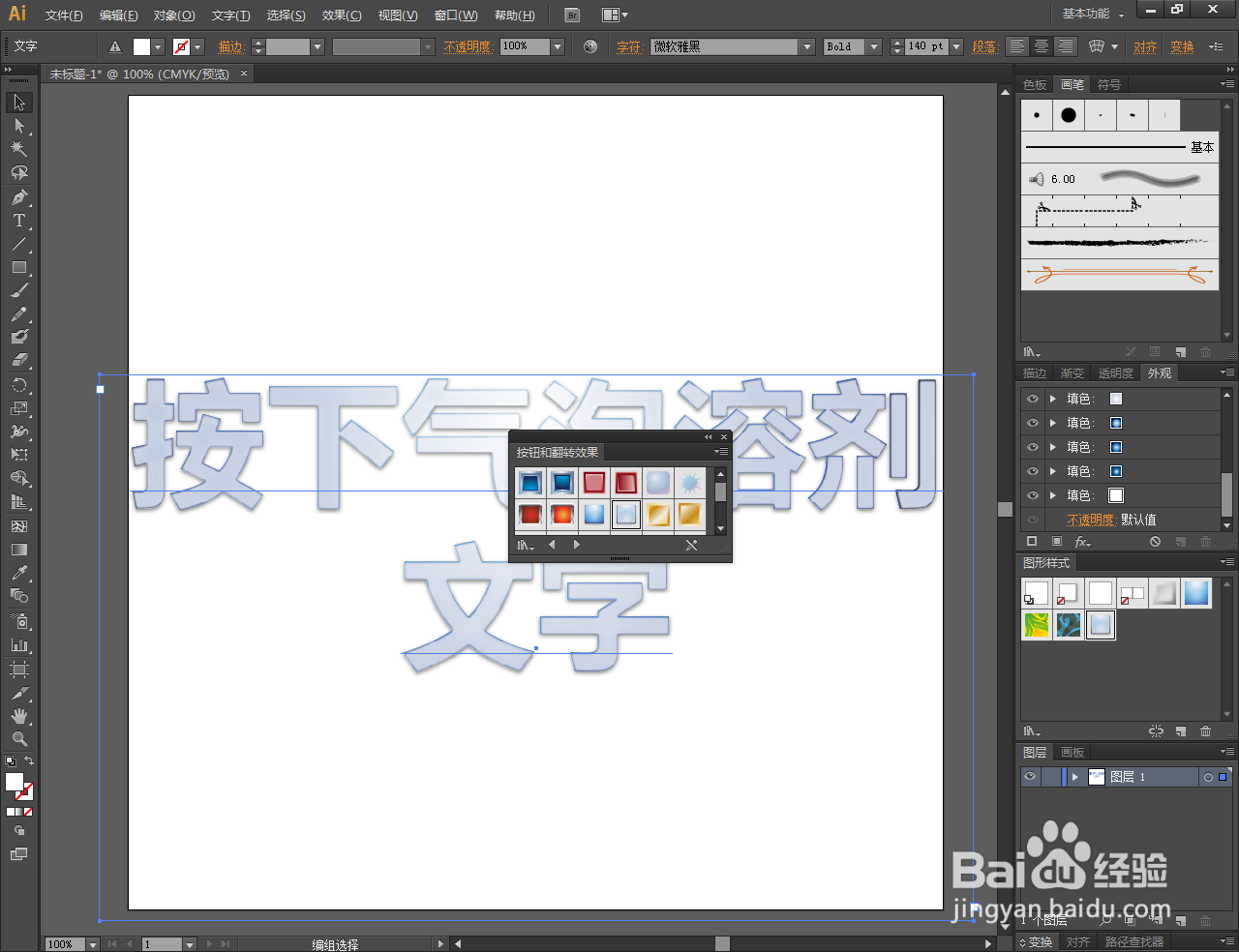
Task: Select the Zoom tool
Action: (19, 739)
